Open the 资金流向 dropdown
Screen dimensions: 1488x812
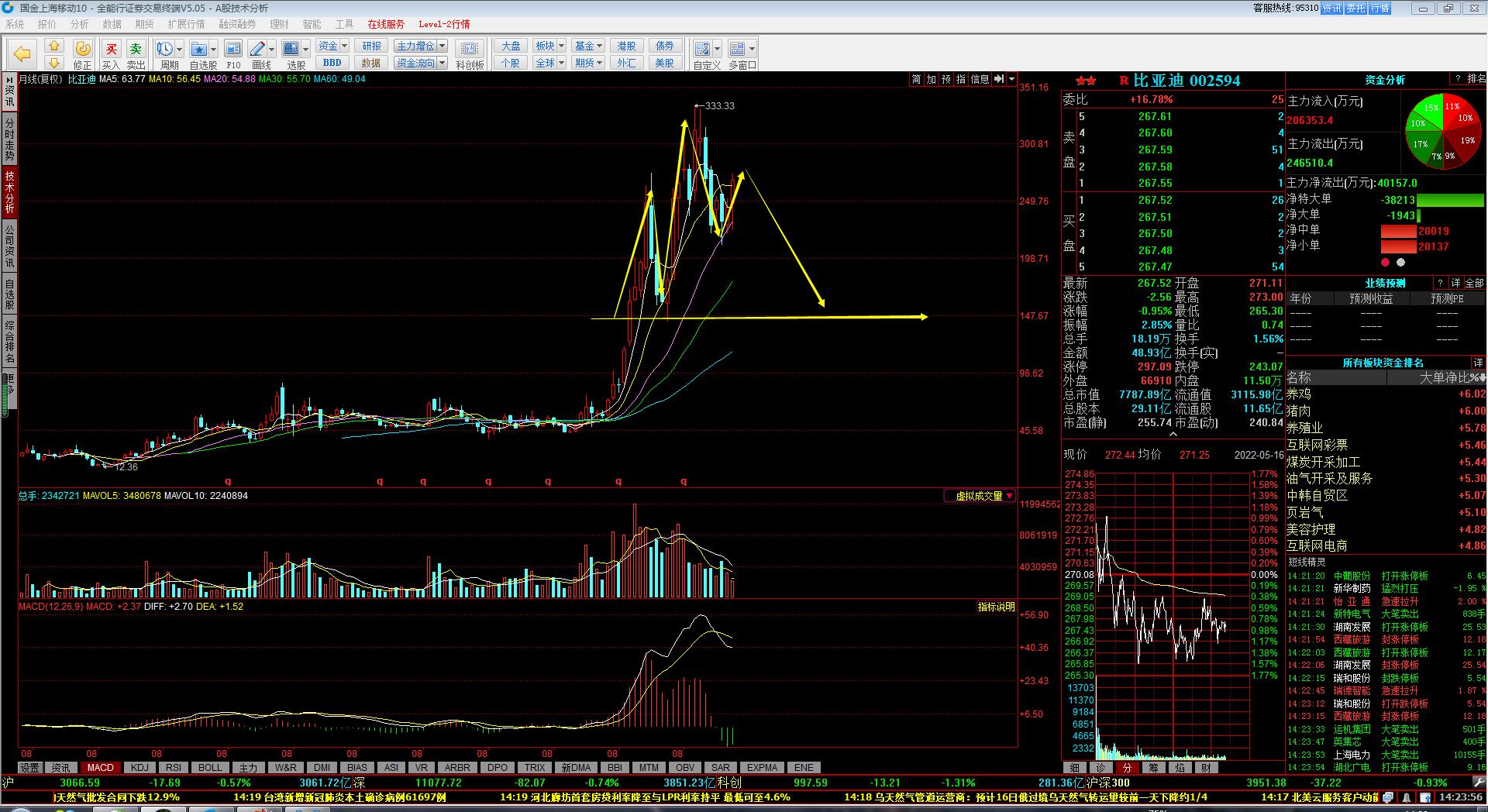click(x=421, y=63)
